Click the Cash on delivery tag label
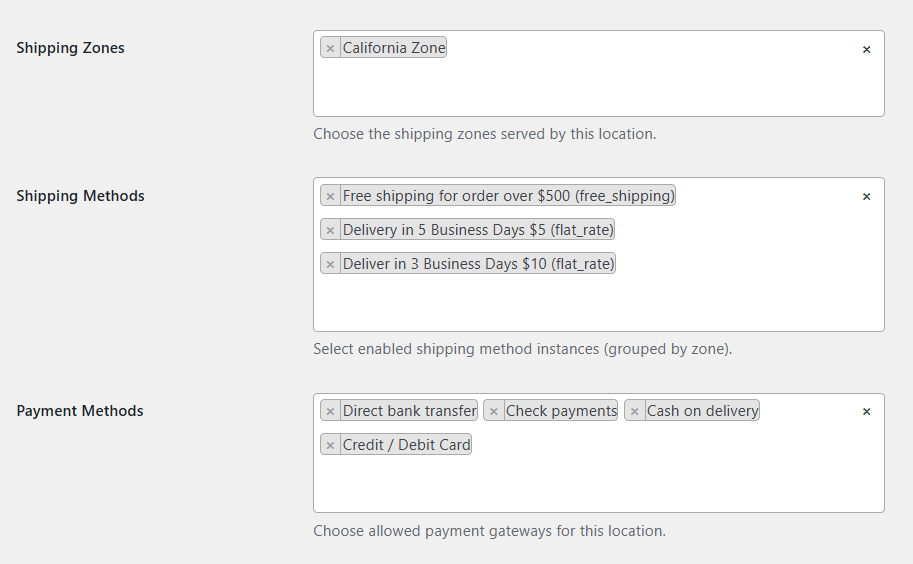This screenshot has width=913, height=564. click(x=702, y=411)
